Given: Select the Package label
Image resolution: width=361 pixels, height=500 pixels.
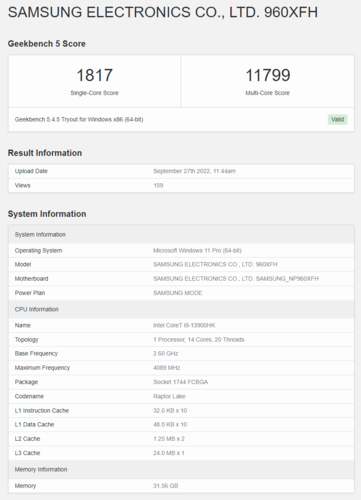Looking at the screenshot, I should point(26,382).
